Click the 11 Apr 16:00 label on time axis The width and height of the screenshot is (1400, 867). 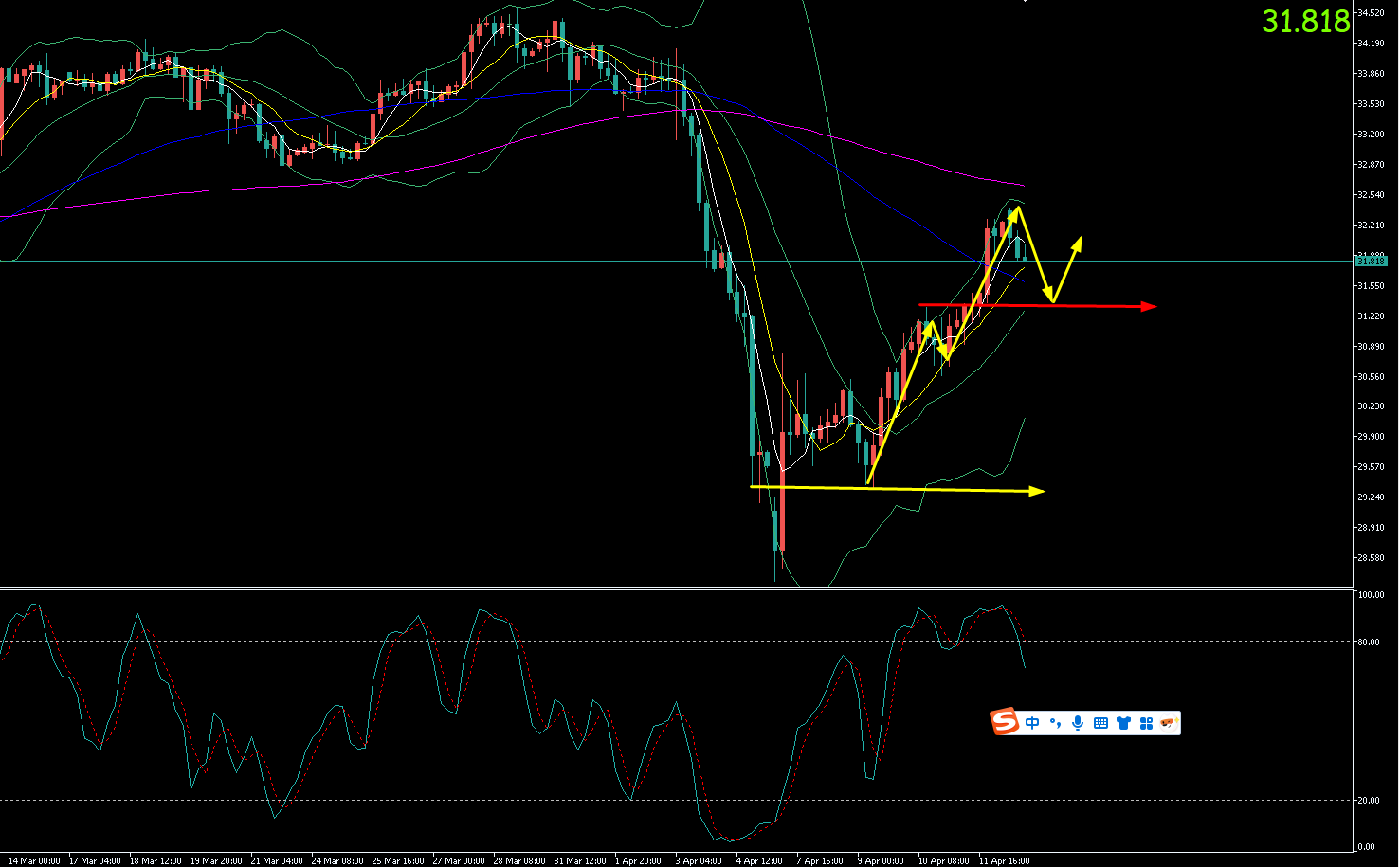1004,860
